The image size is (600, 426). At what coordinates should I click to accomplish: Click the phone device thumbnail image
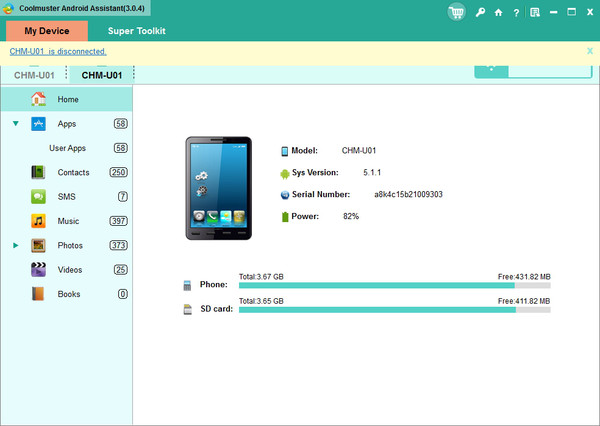tap(218, 188)
